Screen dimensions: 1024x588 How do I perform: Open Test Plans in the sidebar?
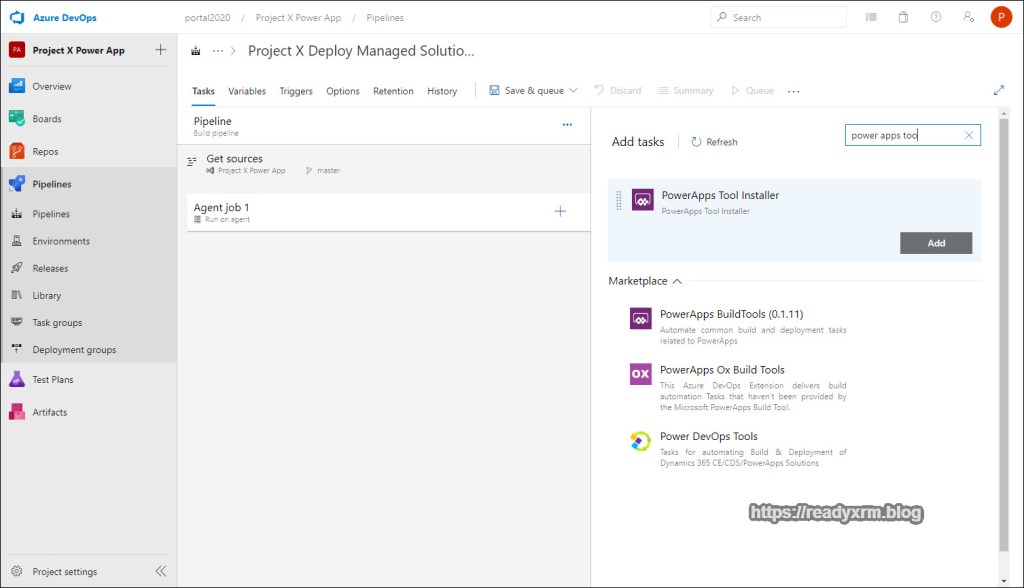coord(52,380)
